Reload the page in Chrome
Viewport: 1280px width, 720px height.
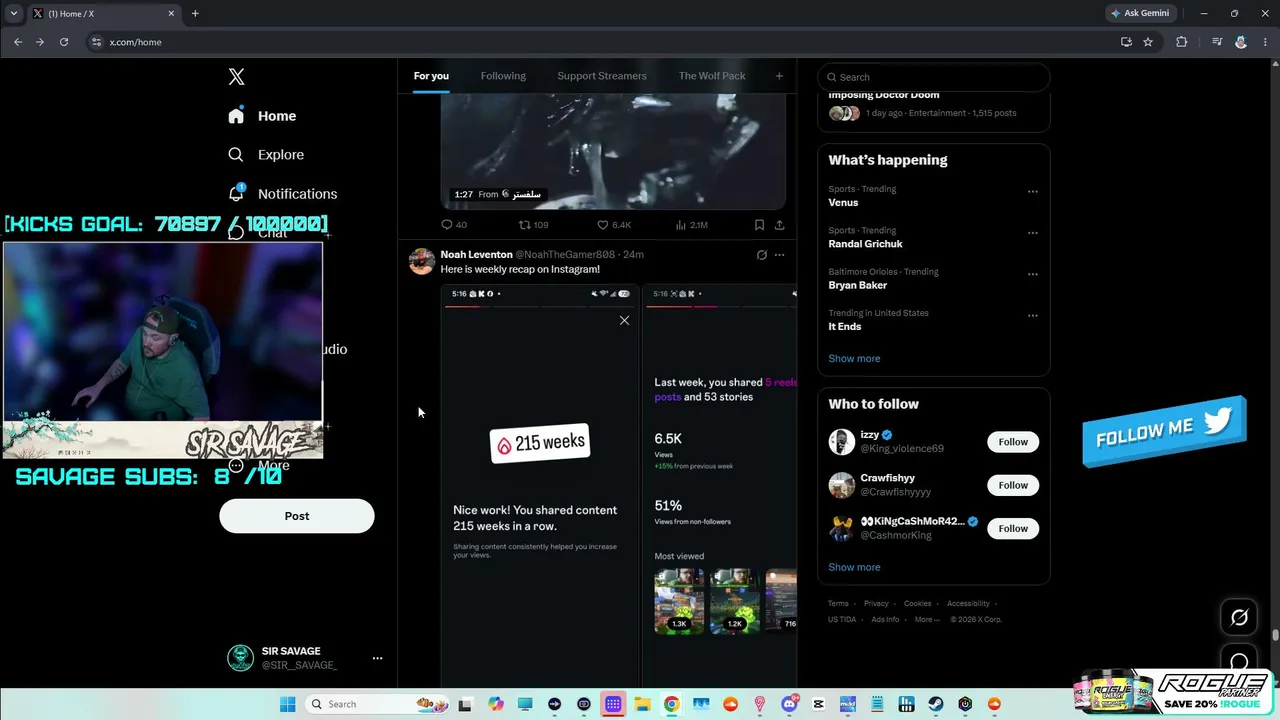point(64,42)
